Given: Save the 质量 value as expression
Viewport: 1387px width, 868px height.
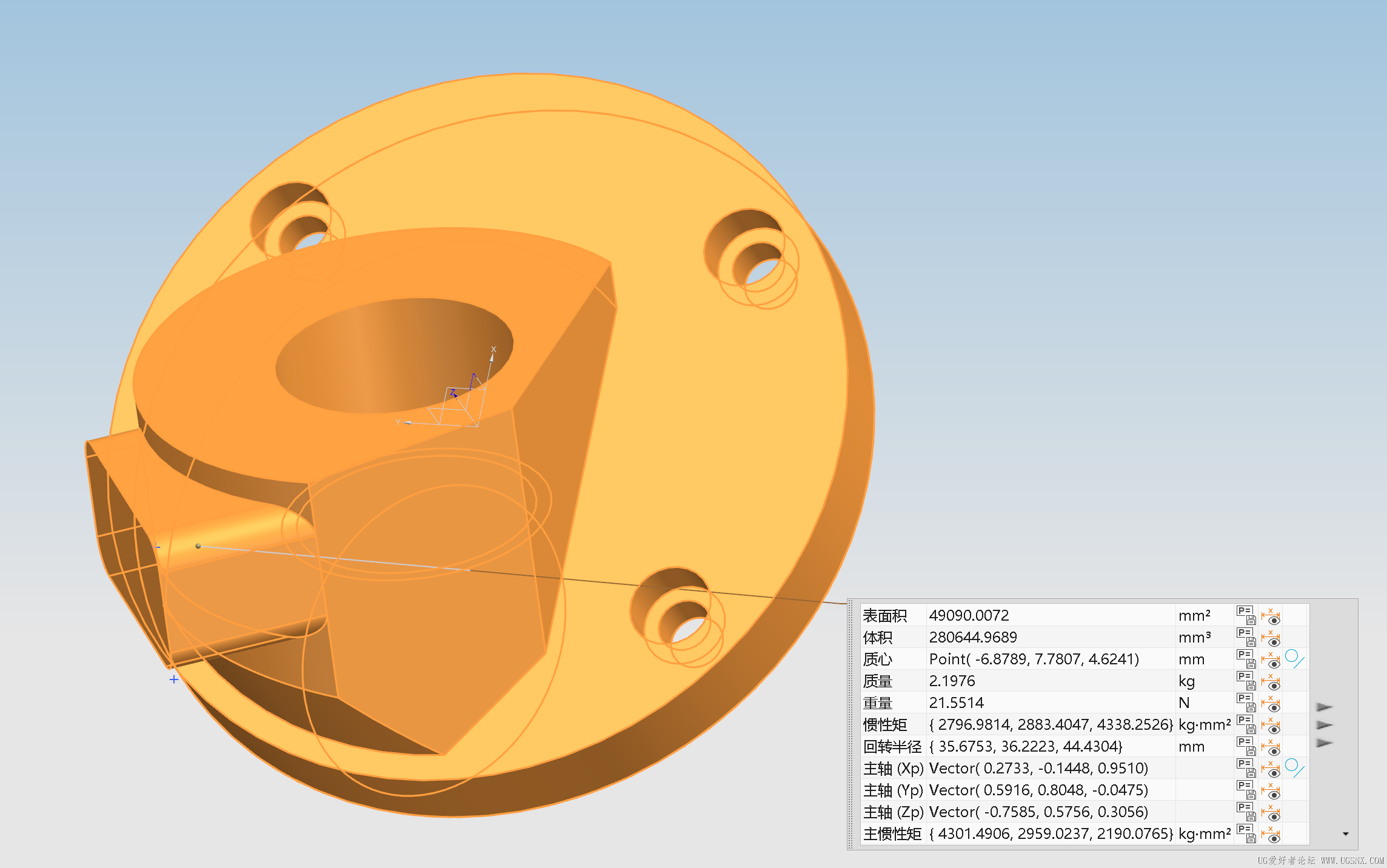Looking at the screenshot, I should 1246,681.
